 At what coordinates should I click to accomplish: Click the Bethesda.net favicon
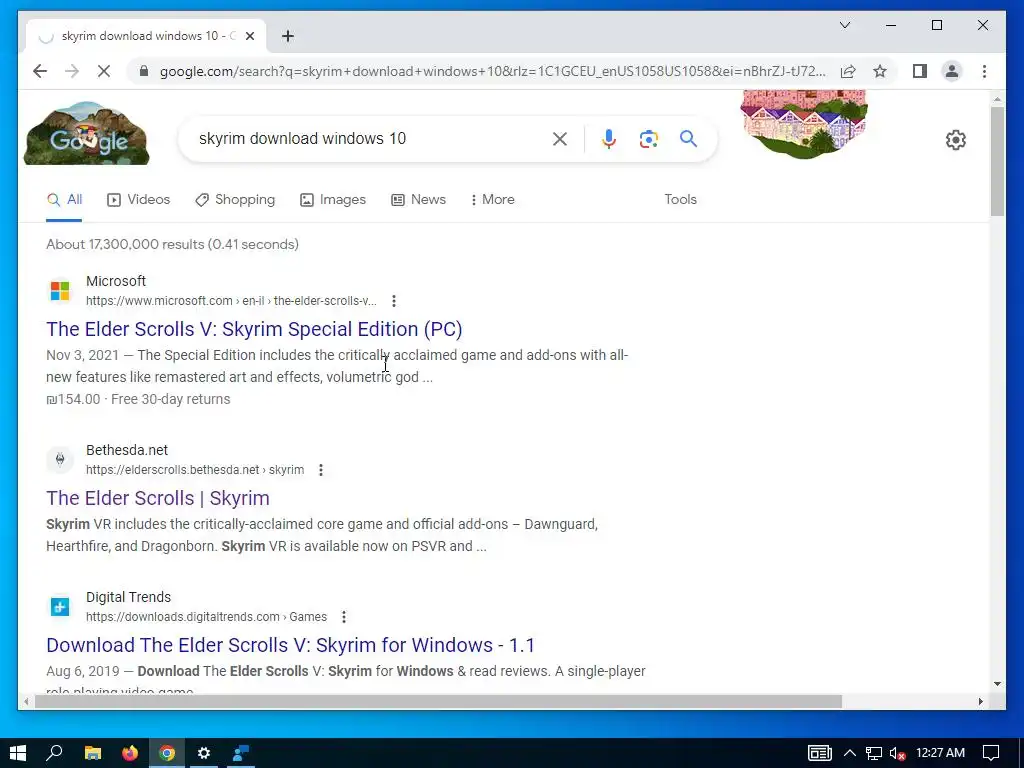(60, 460)
